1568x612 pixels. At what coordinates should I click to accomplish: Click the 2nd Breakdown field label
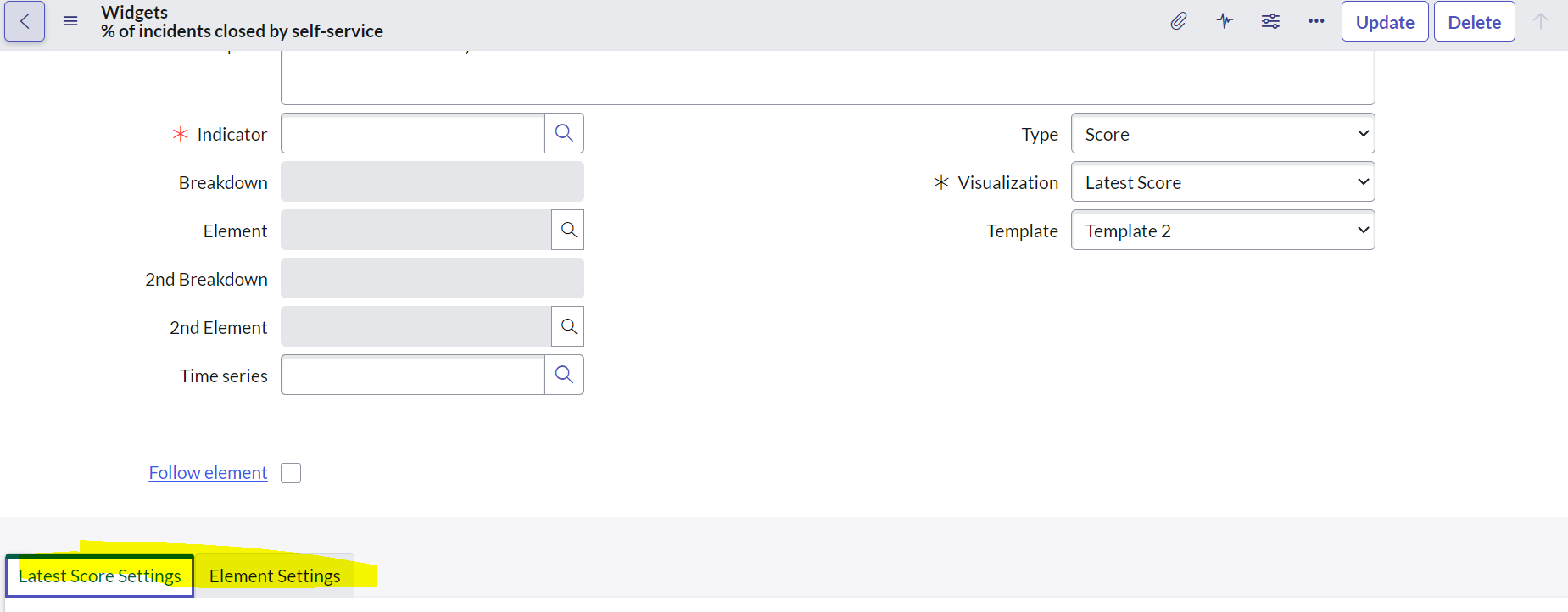click(x=206, y=279)
